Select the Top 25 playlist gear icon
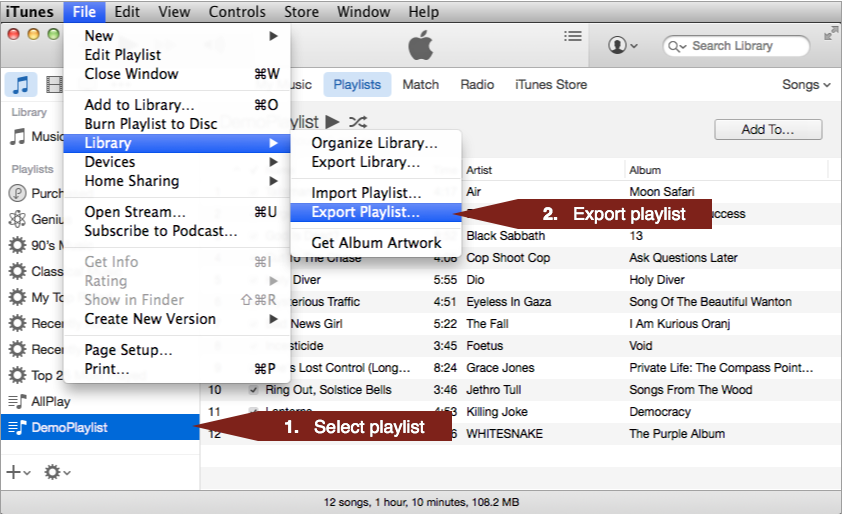The width and height of the screenshot is (843, 514). pos(17,375)
